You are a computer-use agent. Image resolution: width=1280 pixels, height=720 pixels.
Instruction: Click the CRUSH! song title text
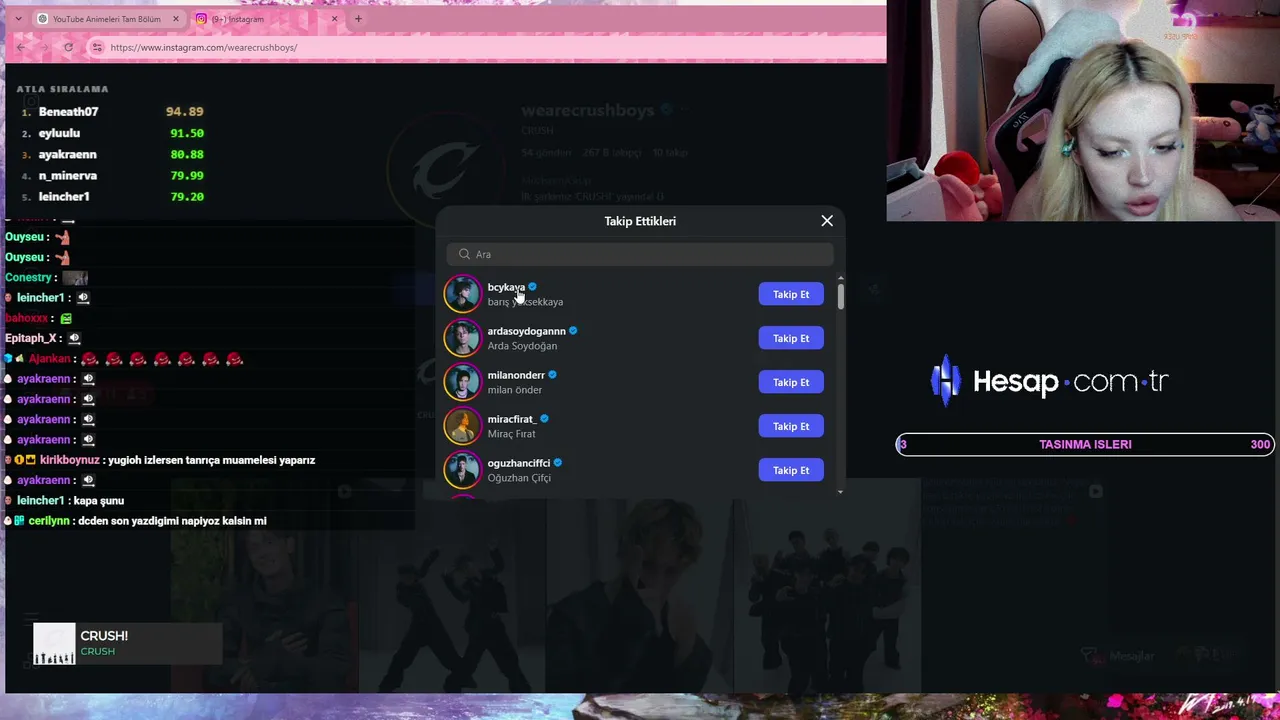click(x=104, y=636)
